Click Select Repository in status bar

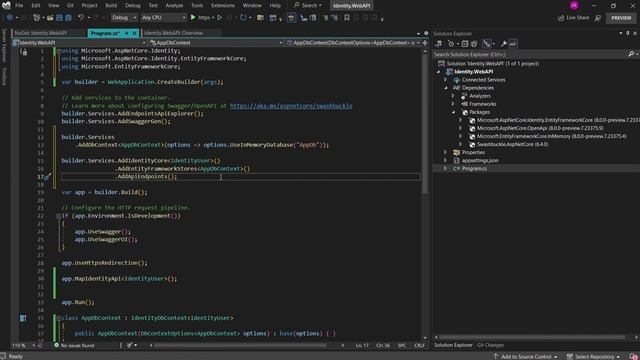594,356
